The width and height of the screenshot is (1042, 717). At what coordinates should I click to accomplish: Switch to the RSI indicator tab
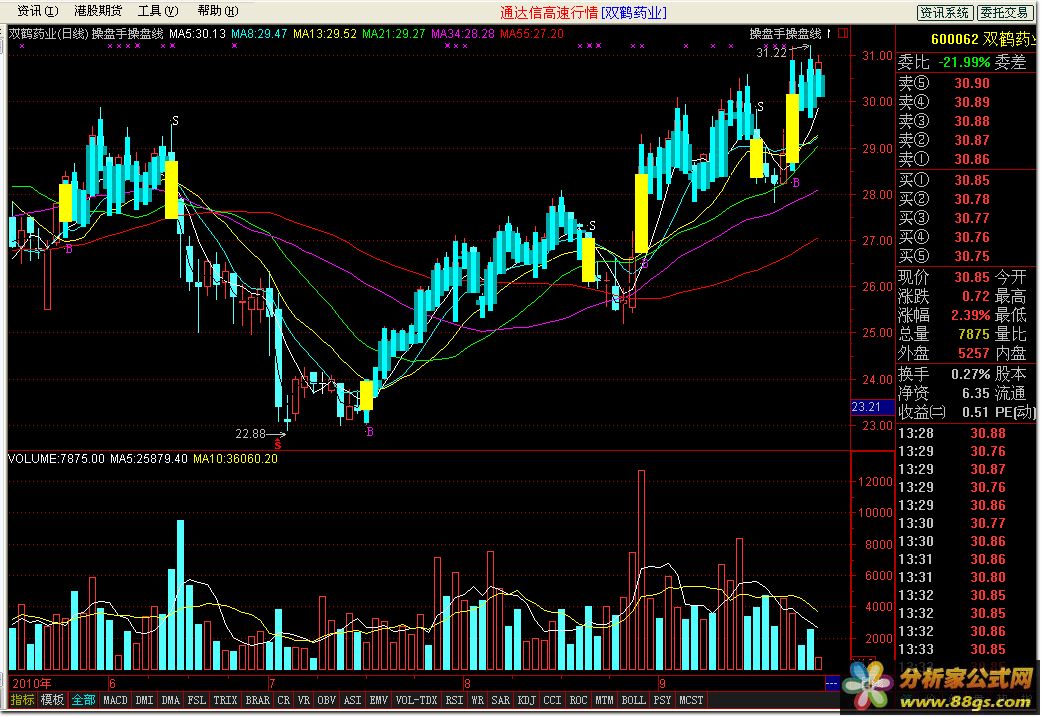tap(455, 700)
